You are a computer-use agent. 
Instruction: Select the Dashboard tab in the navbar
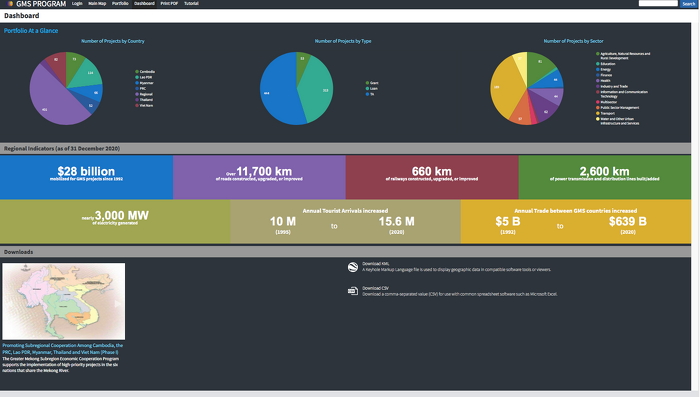click(144, 4)
